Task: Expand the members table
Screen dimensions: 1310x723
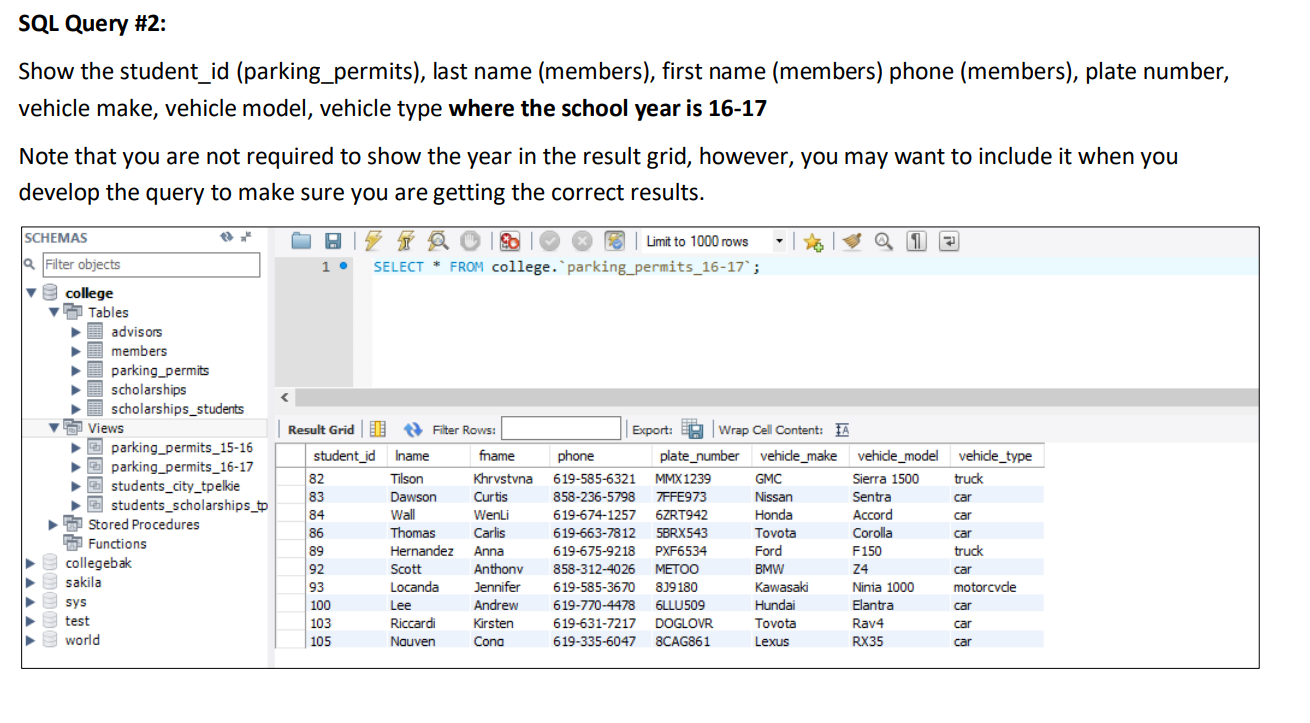Action: (75, 351)
